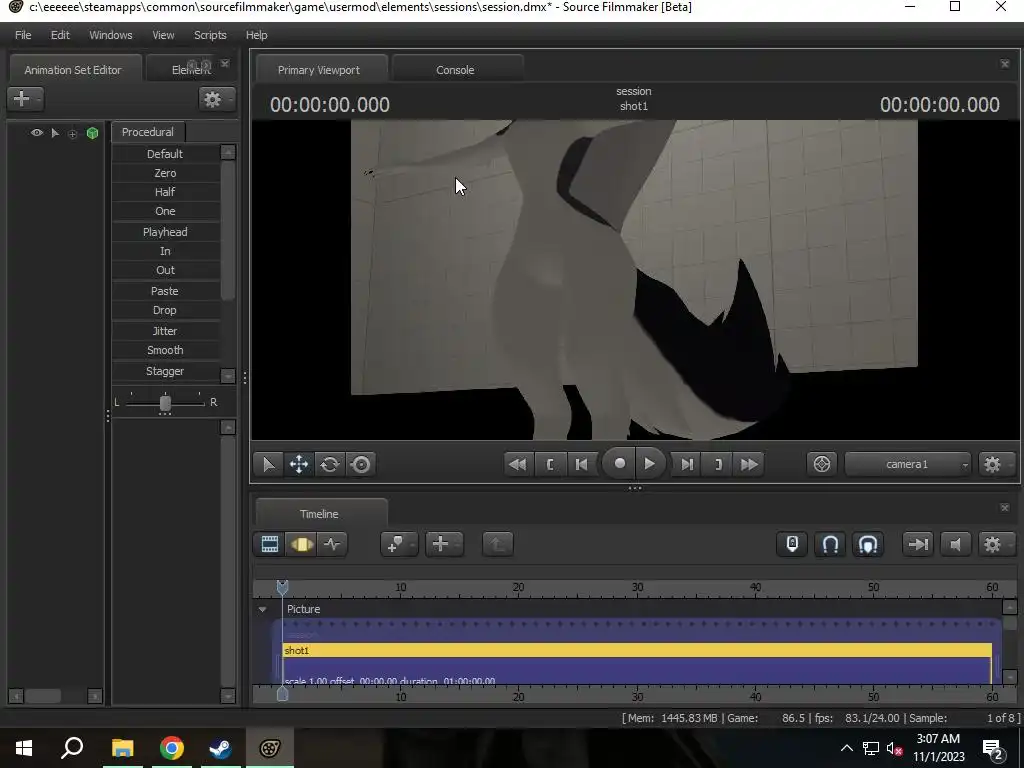Select the rotate manipulator tool

coord(330,464)
